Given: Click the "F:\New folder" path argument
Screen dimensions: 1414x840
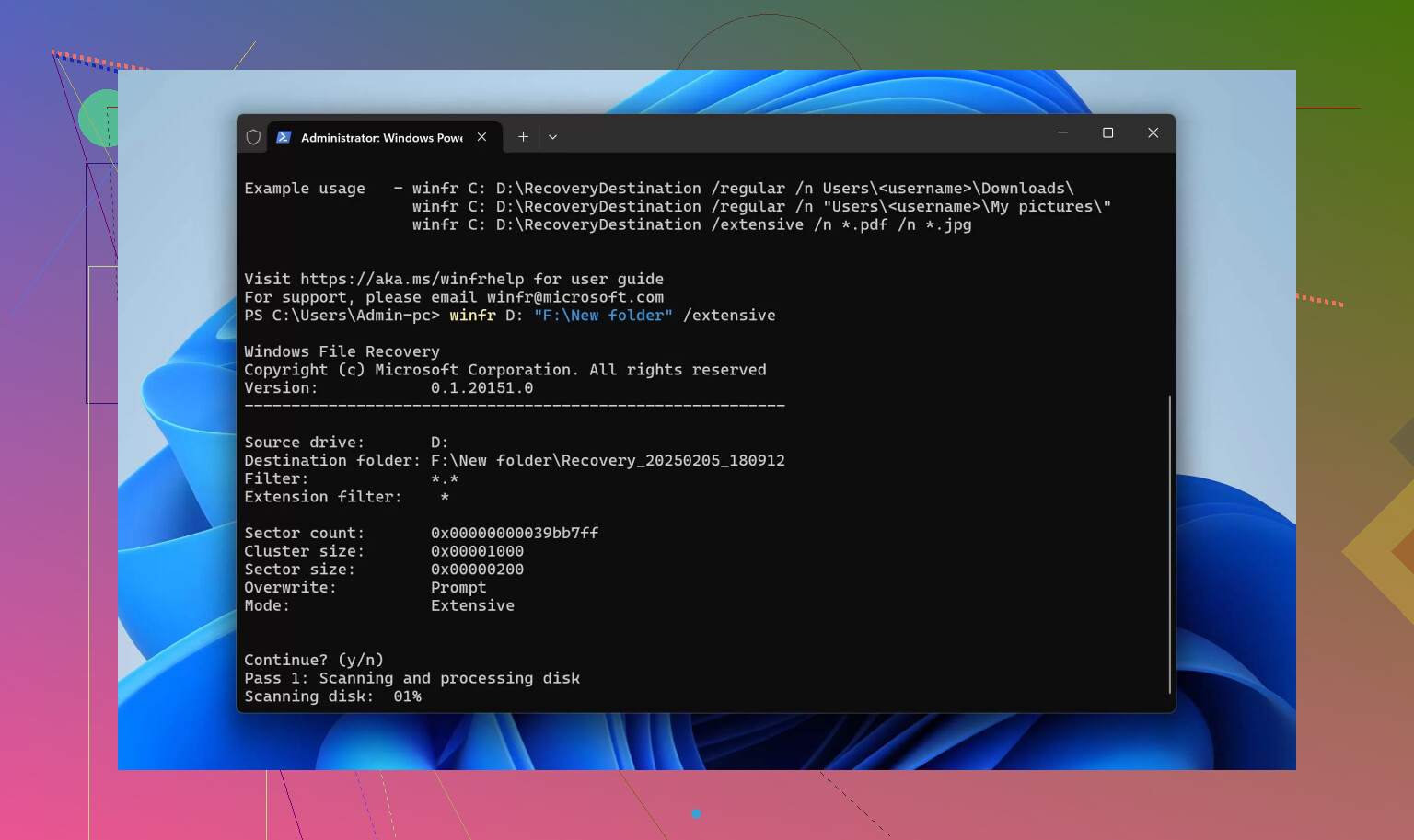Looking at the screenshot, I should click(x=603, y=316).
